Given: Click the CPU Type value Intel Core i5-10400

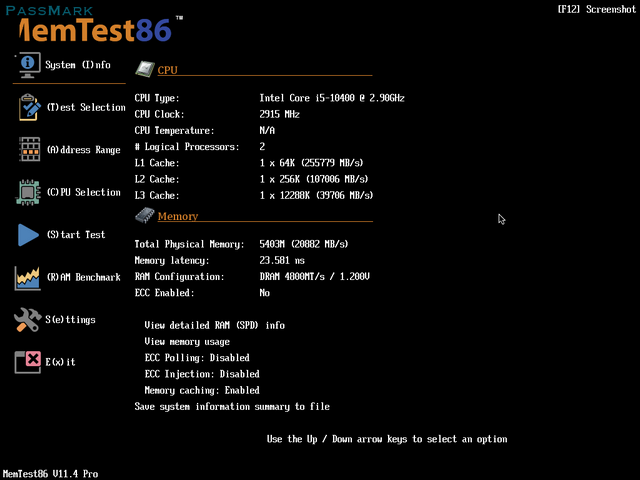Looking at the screenshot, I should [x=332, y=98].
